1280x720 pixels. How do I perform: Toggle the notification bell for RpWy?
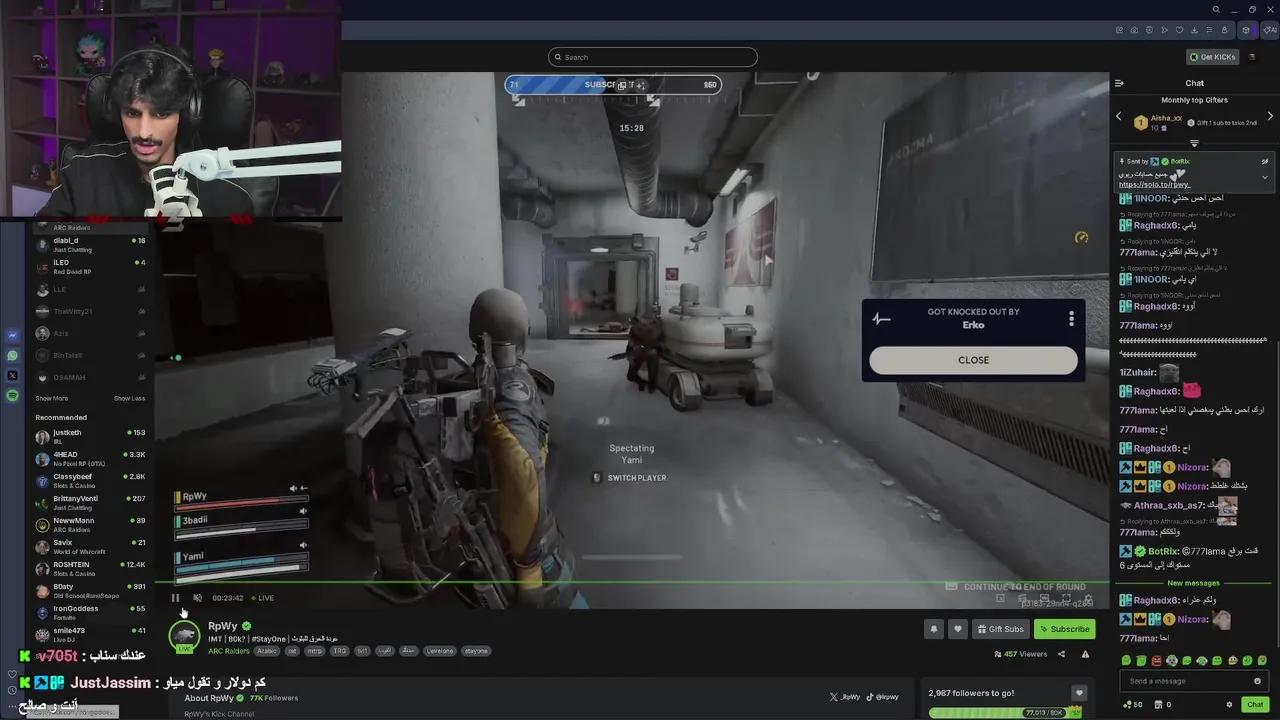934,629
